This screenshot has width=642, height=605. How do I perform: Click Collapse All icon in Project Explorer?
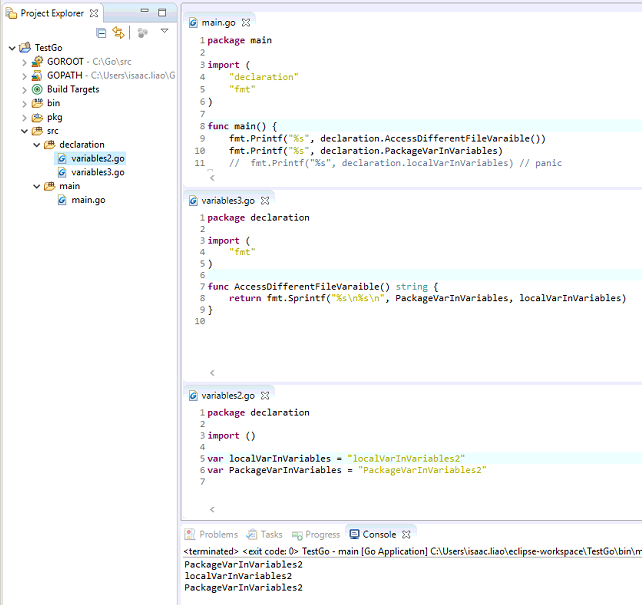click(101, 33)
